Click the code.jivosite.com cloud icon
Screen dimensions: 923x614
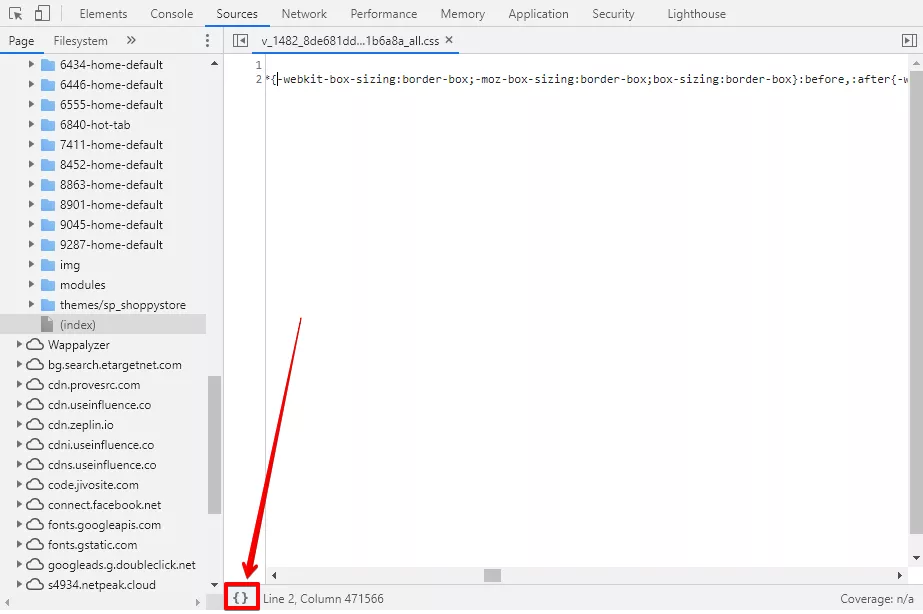35,484
